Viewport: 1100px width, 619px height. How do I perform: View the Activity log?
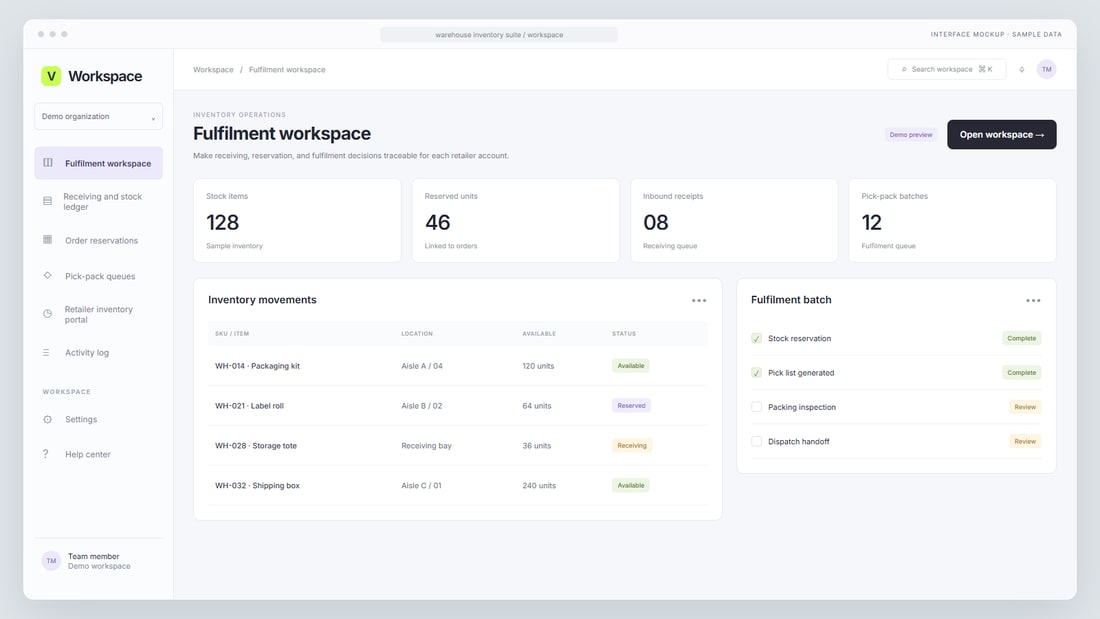(x=98, y=352)
